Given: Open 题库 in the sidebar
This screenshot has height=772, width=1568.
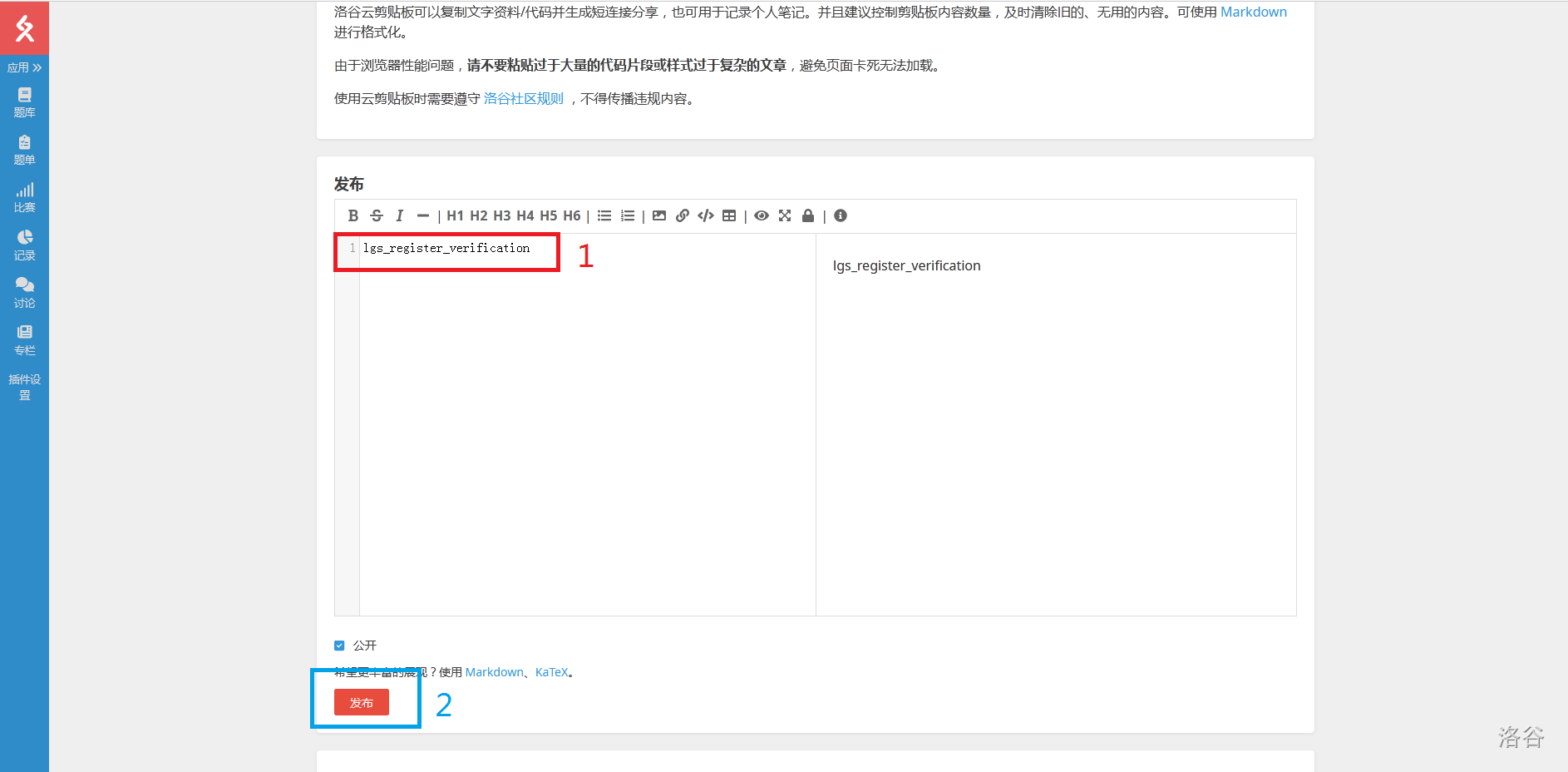Looking at the screenshot, I should coord(24,102).
